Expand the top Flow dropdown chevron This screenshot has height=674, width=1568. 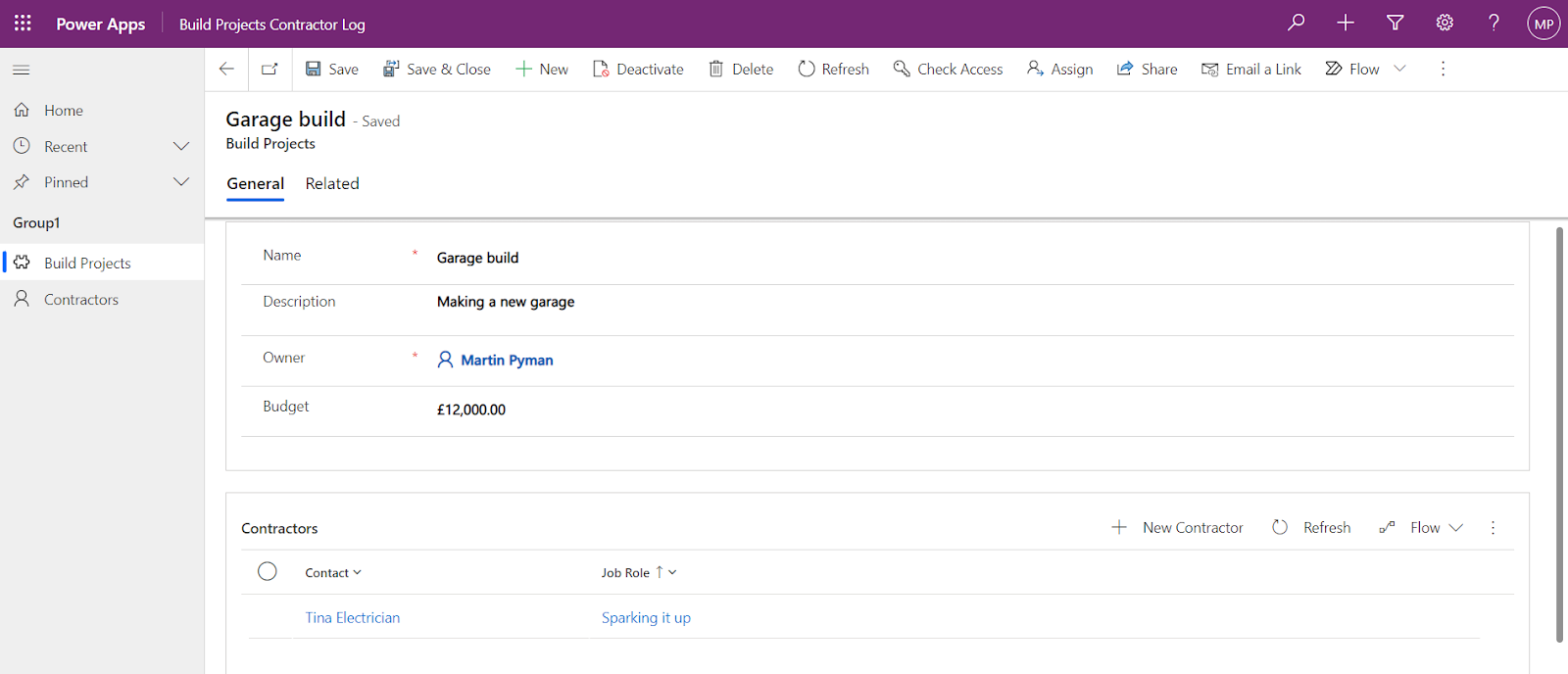[1399, 69]
